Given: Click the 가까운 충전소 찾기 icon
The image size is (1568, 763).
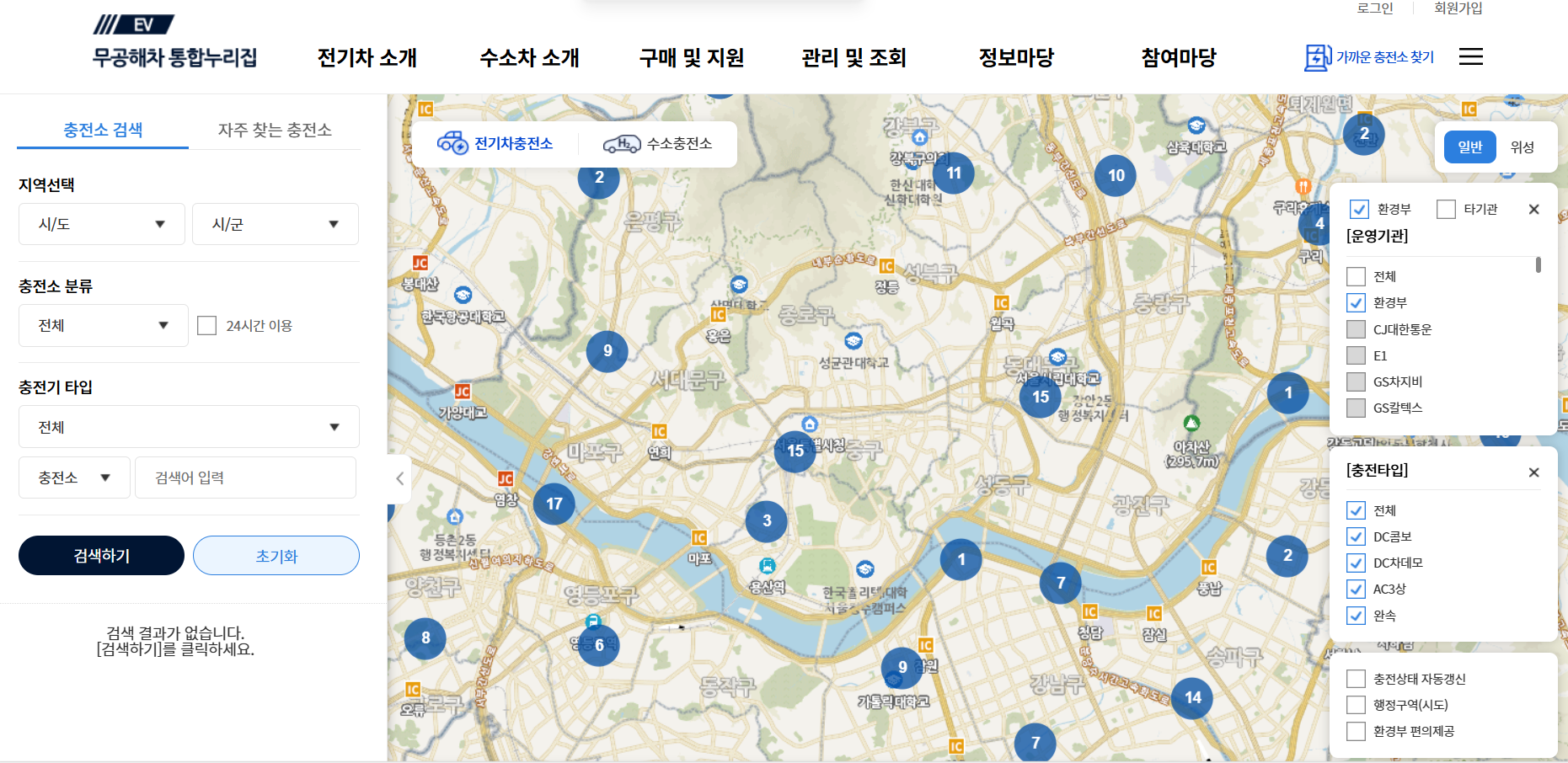Looking at the screenshot, I should click(x=1316, y=56).
